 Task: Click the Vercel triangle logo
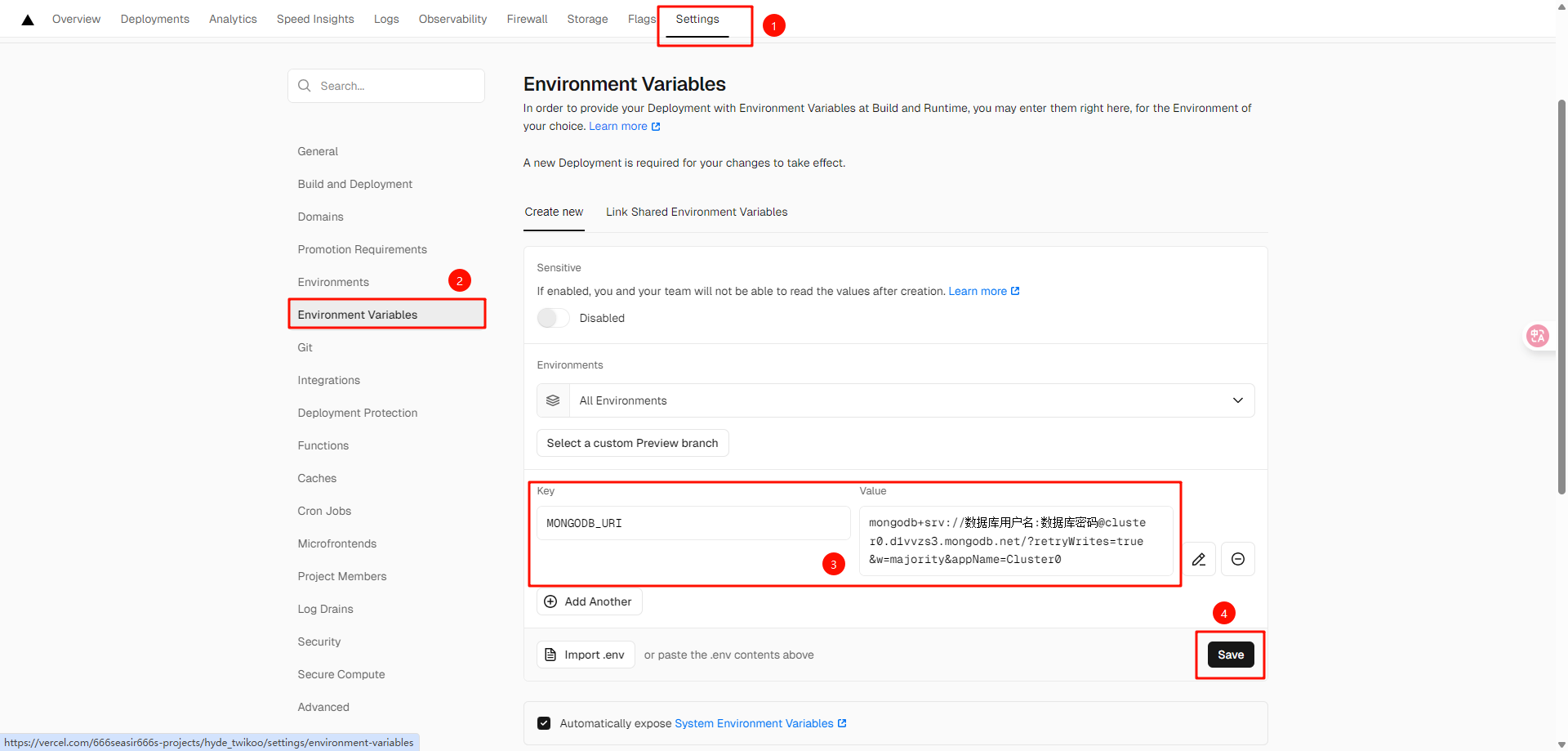point(28,20)
